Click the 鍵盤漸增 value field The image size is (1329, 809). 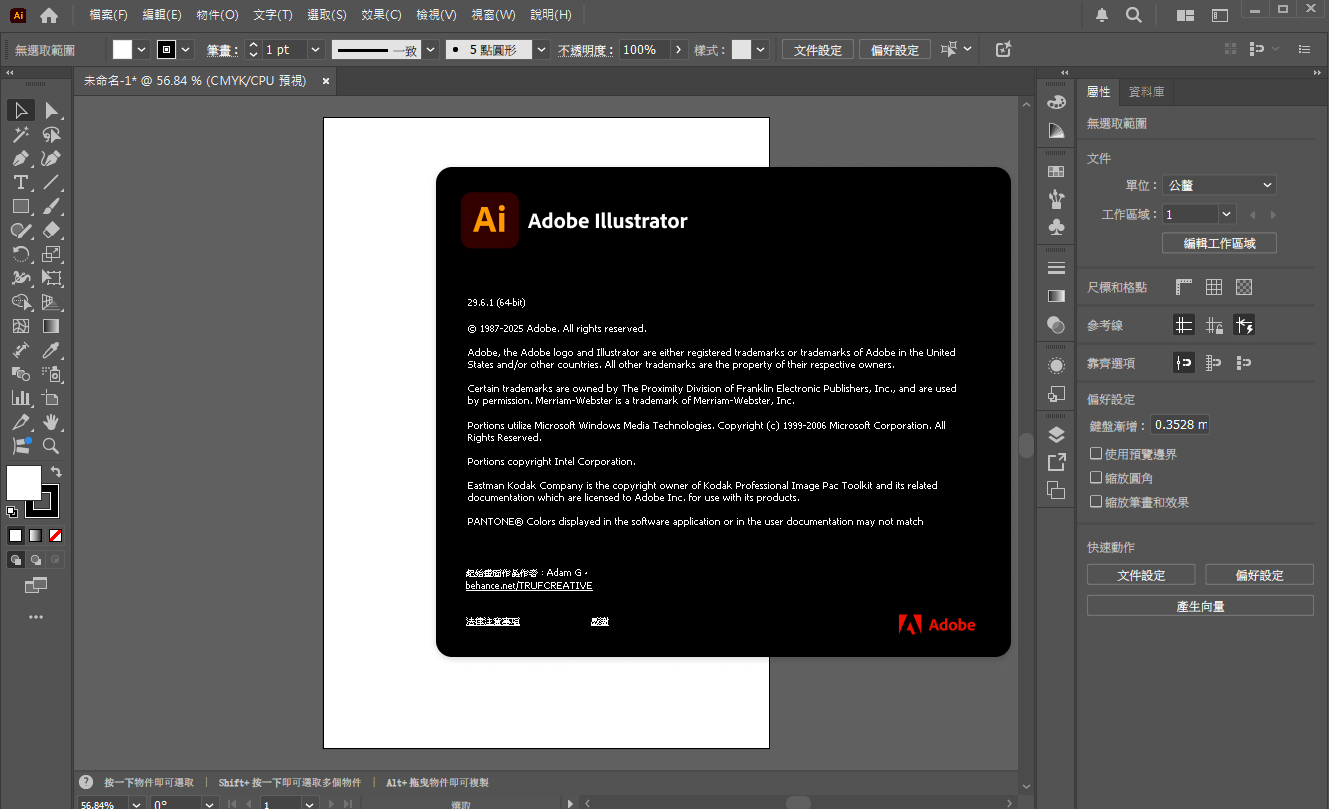tap(1180, 425)
